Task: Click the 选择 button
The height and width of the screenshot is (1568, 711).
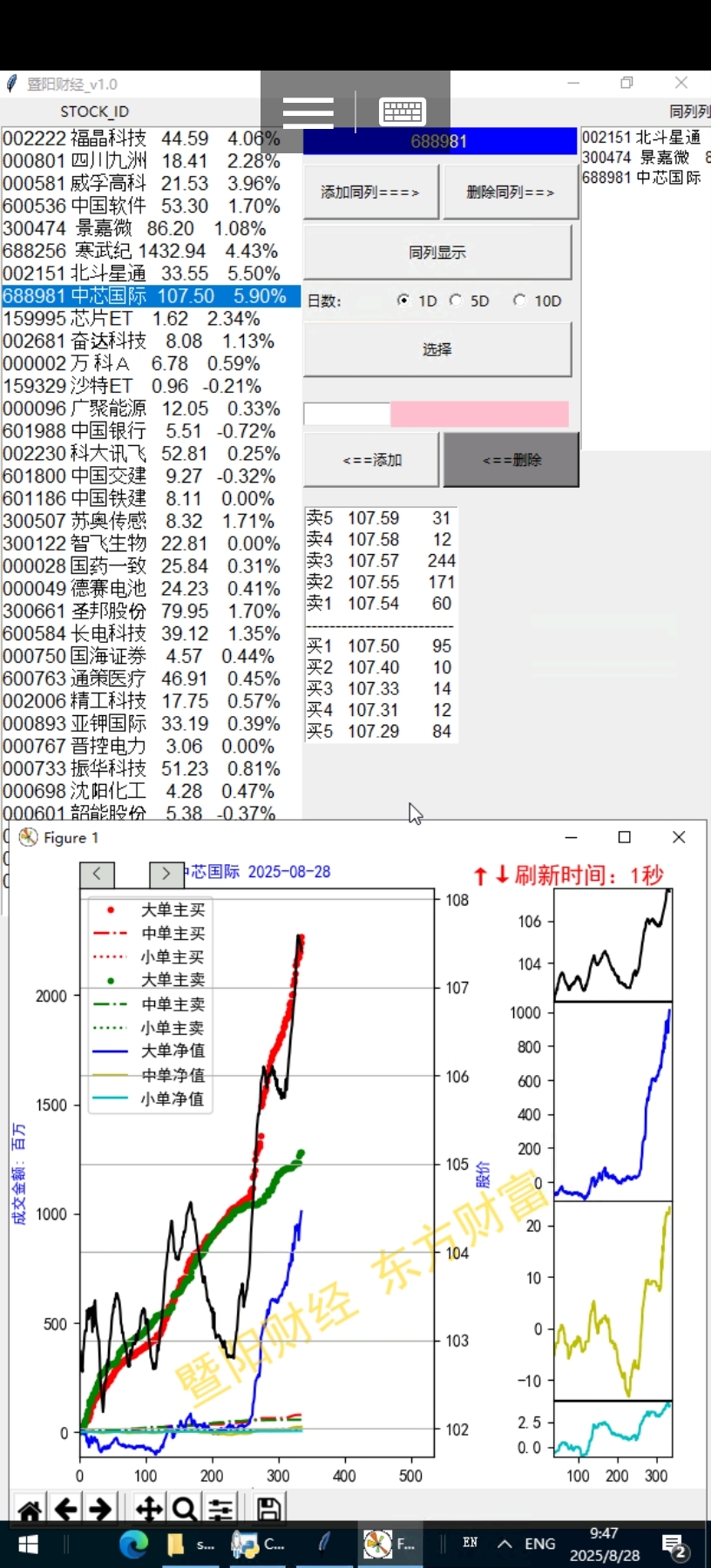Action: click(x=437, y=348)
